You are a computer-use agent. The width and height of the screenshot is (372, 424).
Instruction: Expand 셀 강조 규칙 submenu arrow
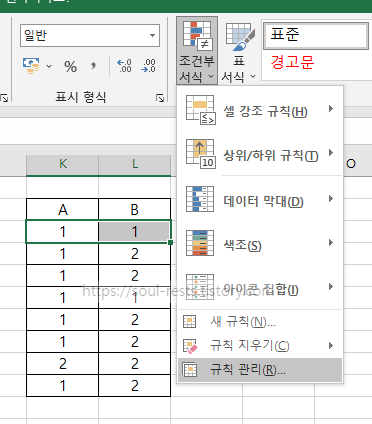point(331,109)
